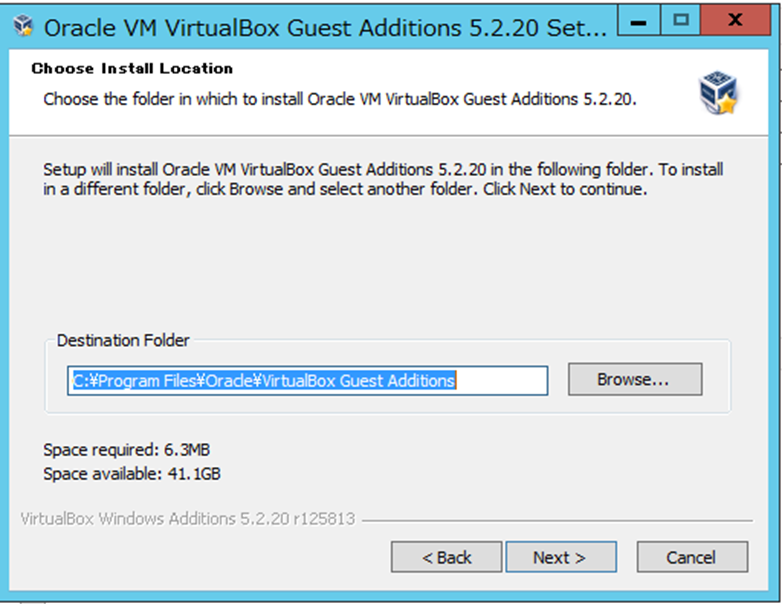Screen dimensions: 782x604
Task: Close the Guest Additions setup window
Action: click(735, 20)
